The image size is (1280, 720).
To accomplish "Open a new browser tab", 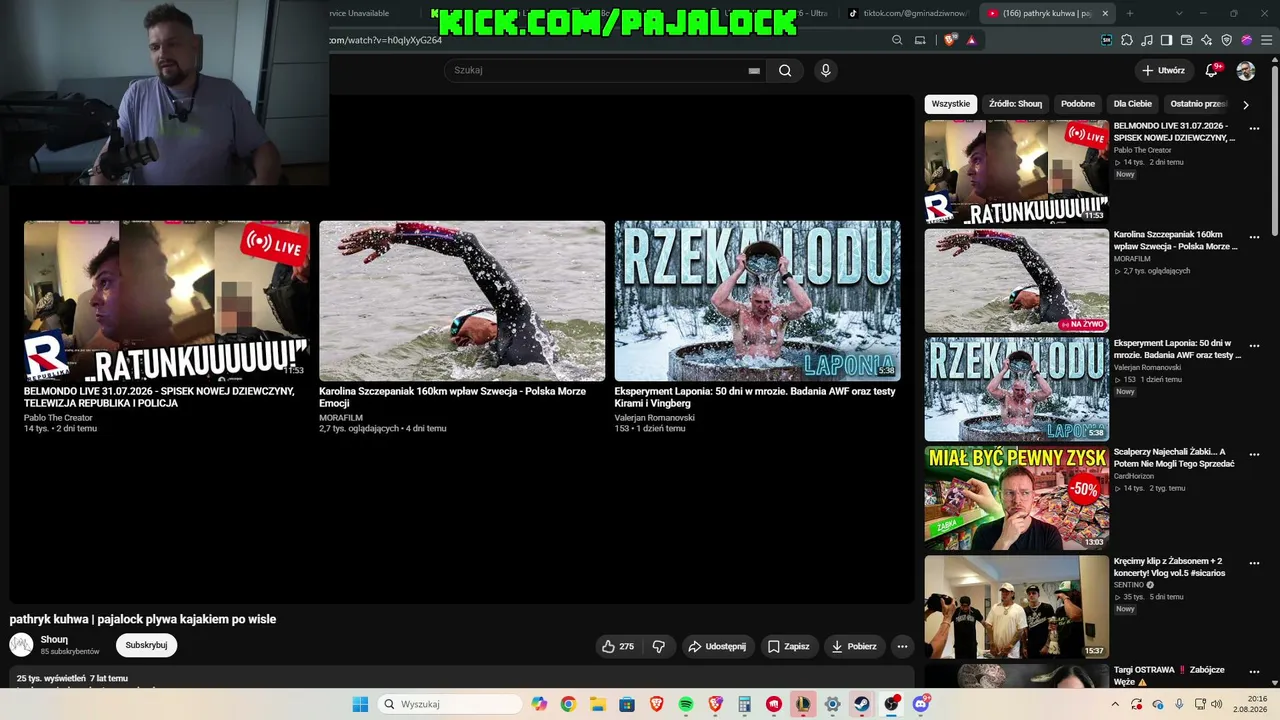I will pos(1130,13).
